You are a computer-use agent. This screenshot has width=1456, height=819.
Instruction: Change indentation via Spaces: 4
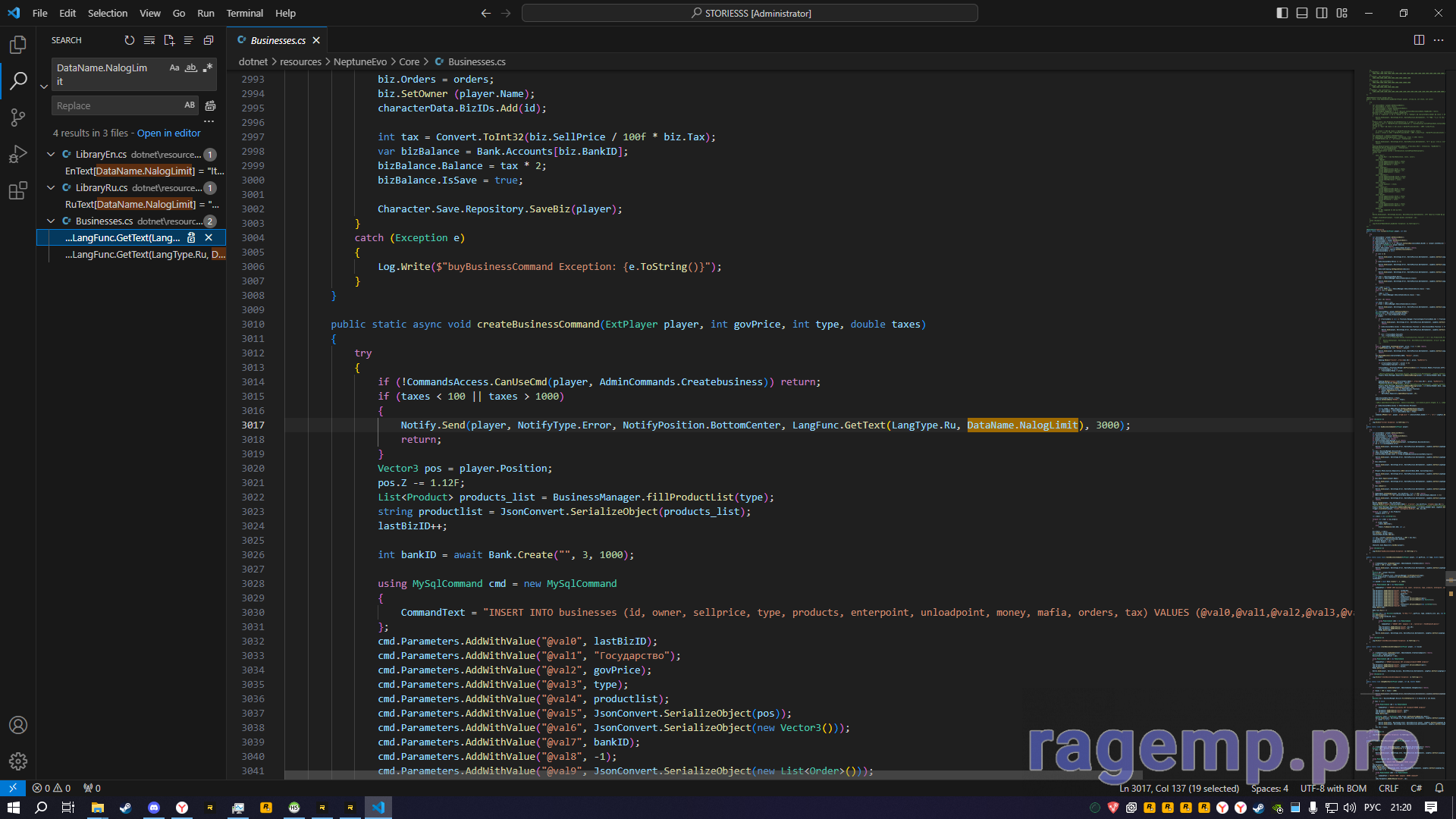(x=1269, y=788)
